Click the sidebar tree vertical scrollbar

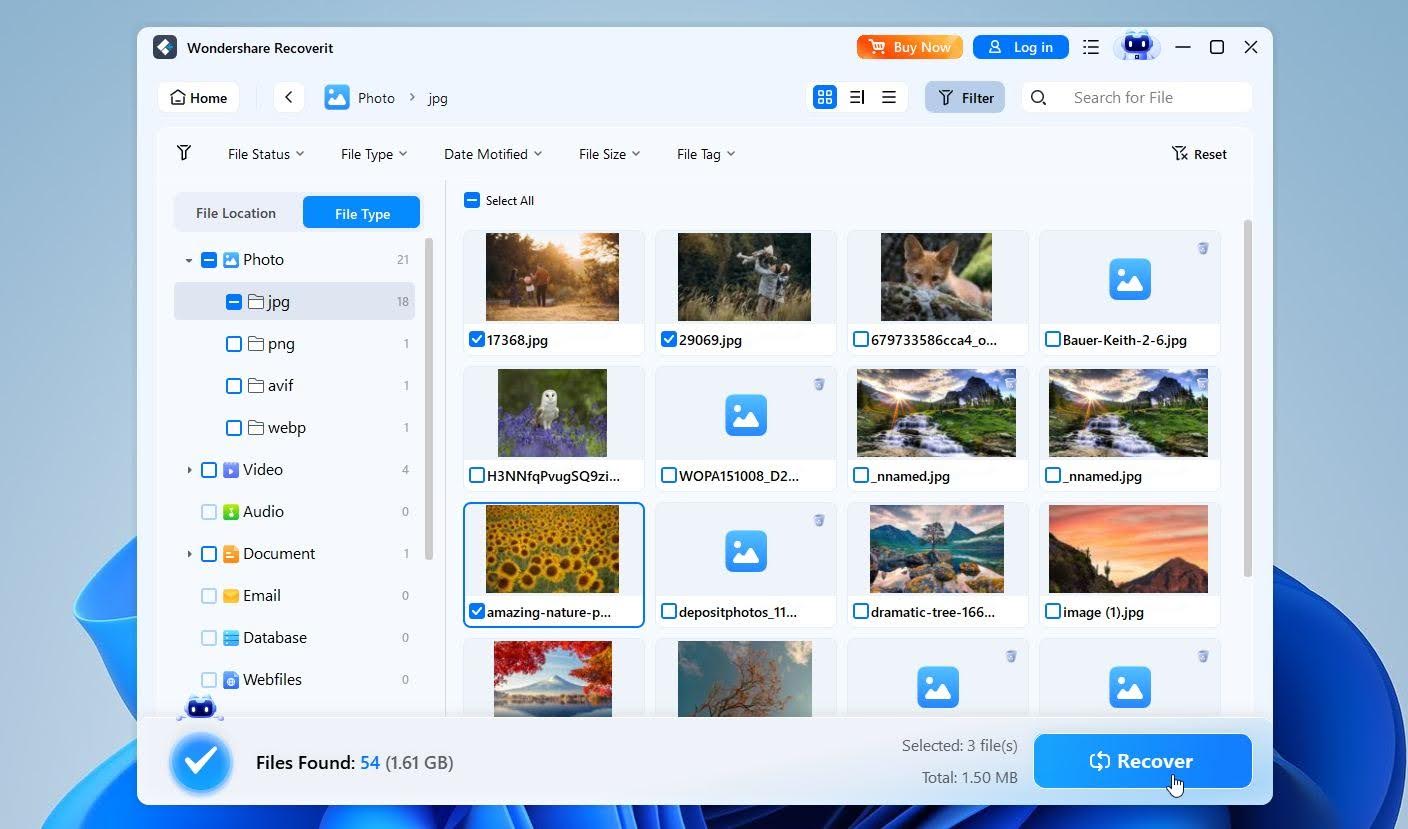[429, 398]
